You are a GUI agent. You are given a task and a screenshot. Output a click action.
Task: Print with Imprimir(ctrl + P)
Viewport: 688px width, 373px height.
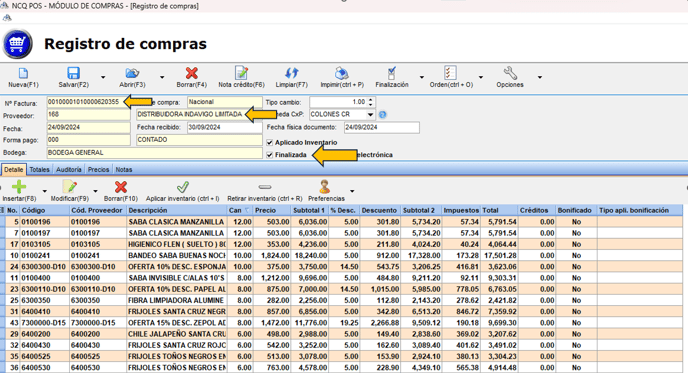click(342, 78)
